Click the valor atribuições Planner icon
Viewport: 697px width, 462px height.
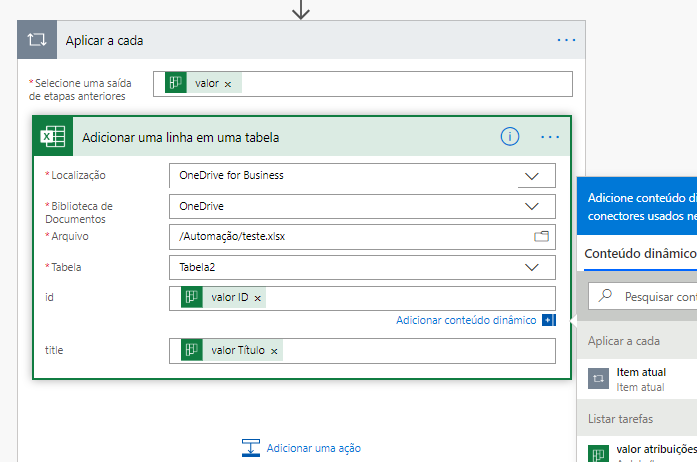(598, 454)
